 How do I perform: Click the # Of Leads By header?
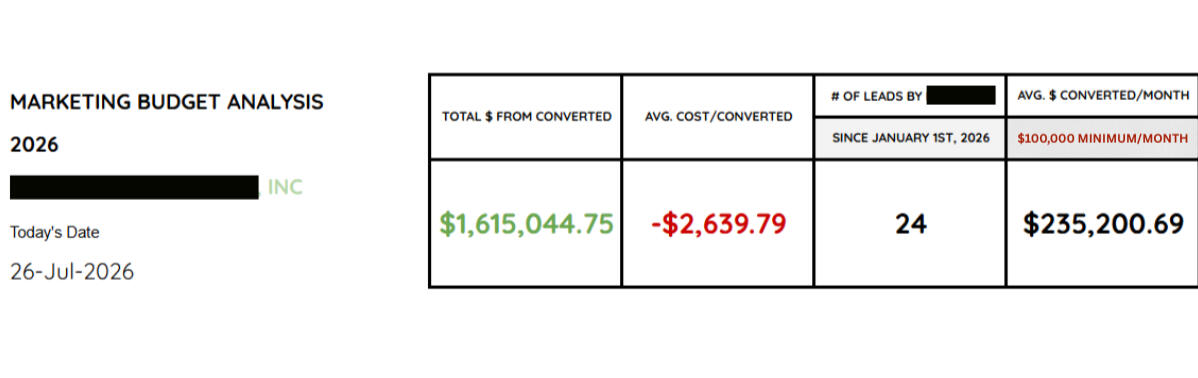coord(876,96)
